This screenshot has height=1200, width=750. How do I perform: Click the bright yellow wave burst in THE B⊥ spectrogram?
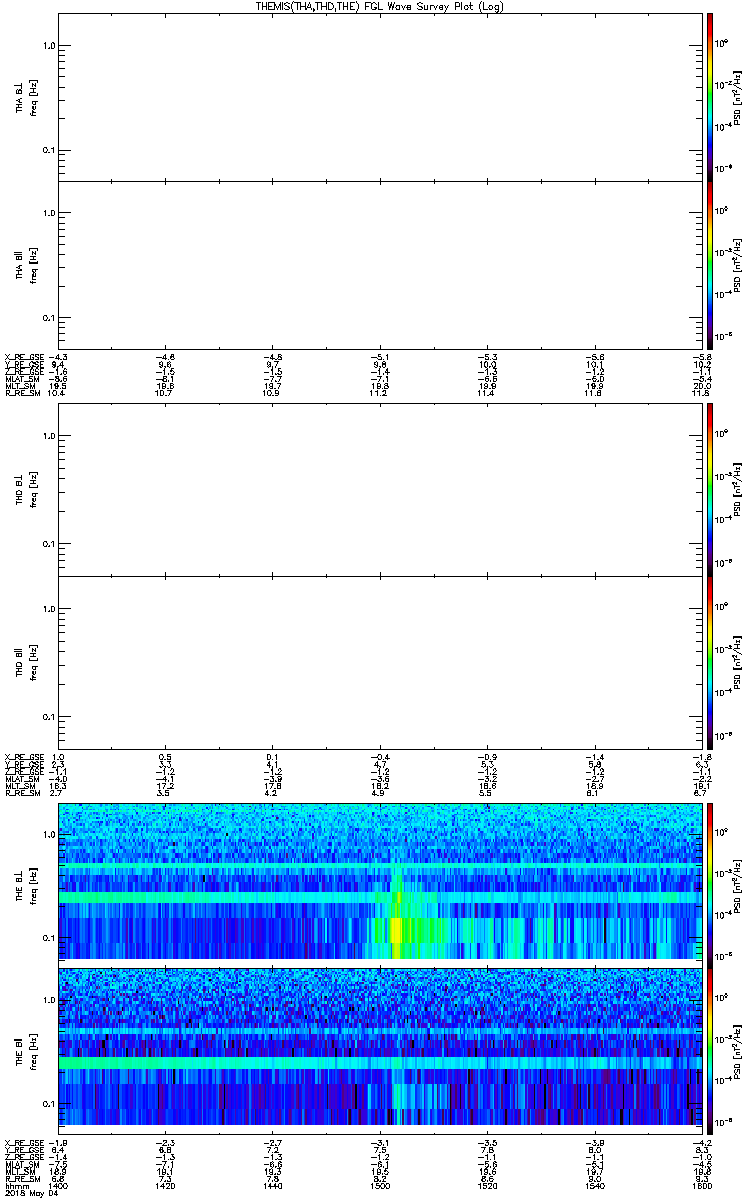pos(396,930)
